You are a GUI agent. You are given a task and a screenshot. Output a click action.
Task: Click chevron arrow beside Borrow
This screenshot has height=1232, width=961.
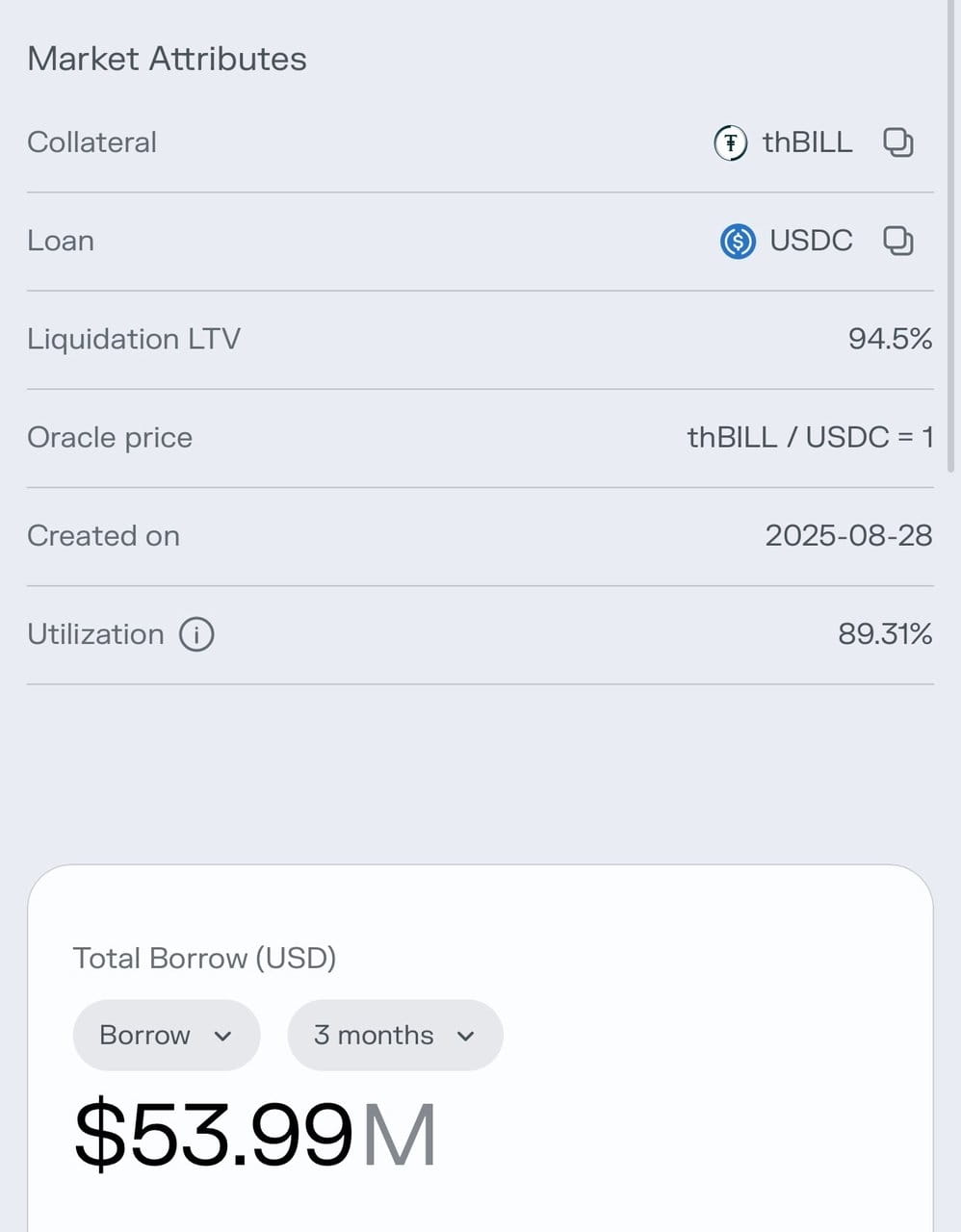pos(223,1037)
